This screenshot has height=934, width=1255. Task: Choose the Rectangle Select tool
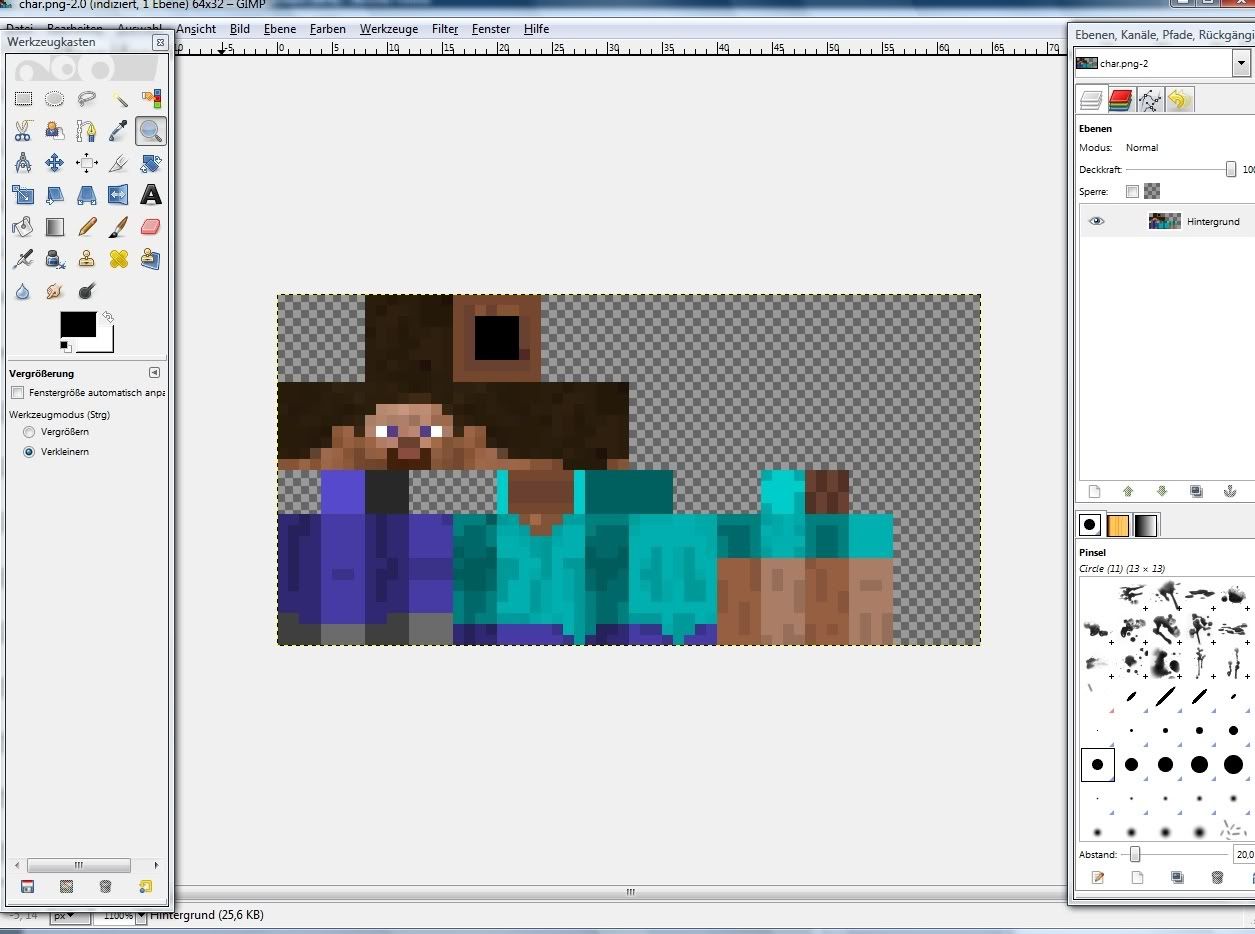pos(23,98)
